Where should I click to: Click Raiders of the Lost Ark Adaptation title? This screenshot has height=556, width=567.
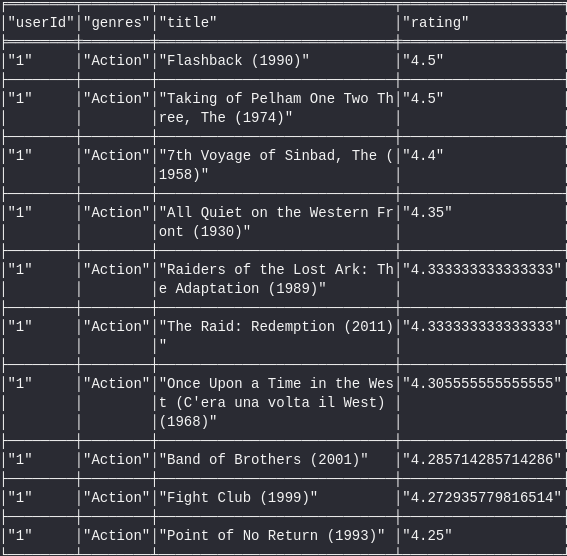point(276,279)
